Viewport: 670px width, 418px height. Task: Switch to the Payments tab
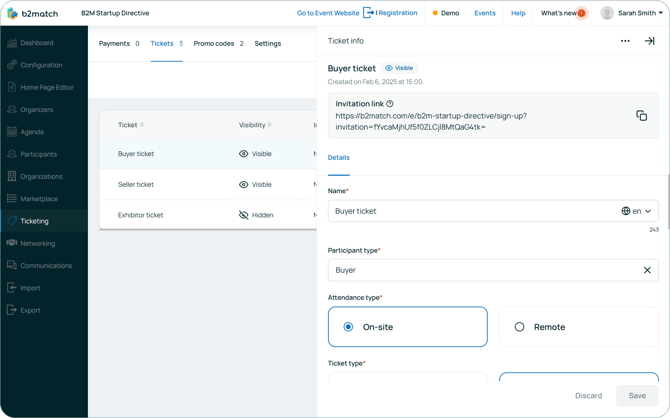(118, 44)
